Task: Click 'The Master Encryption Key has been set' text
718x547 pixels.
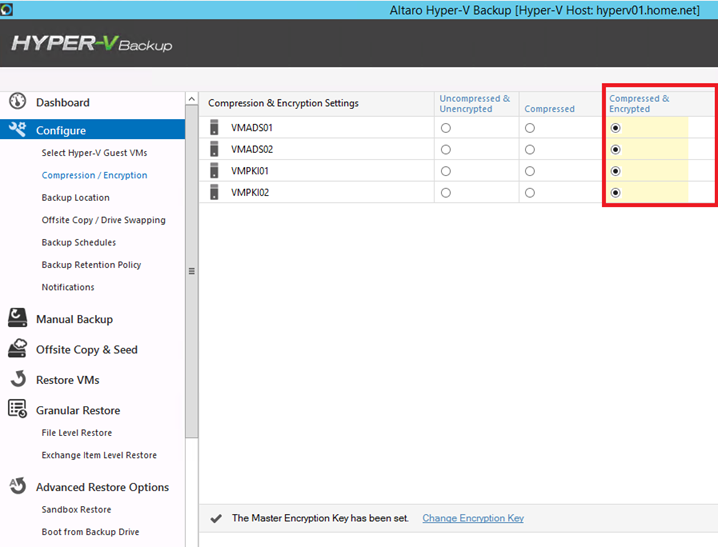Action: 320,518
